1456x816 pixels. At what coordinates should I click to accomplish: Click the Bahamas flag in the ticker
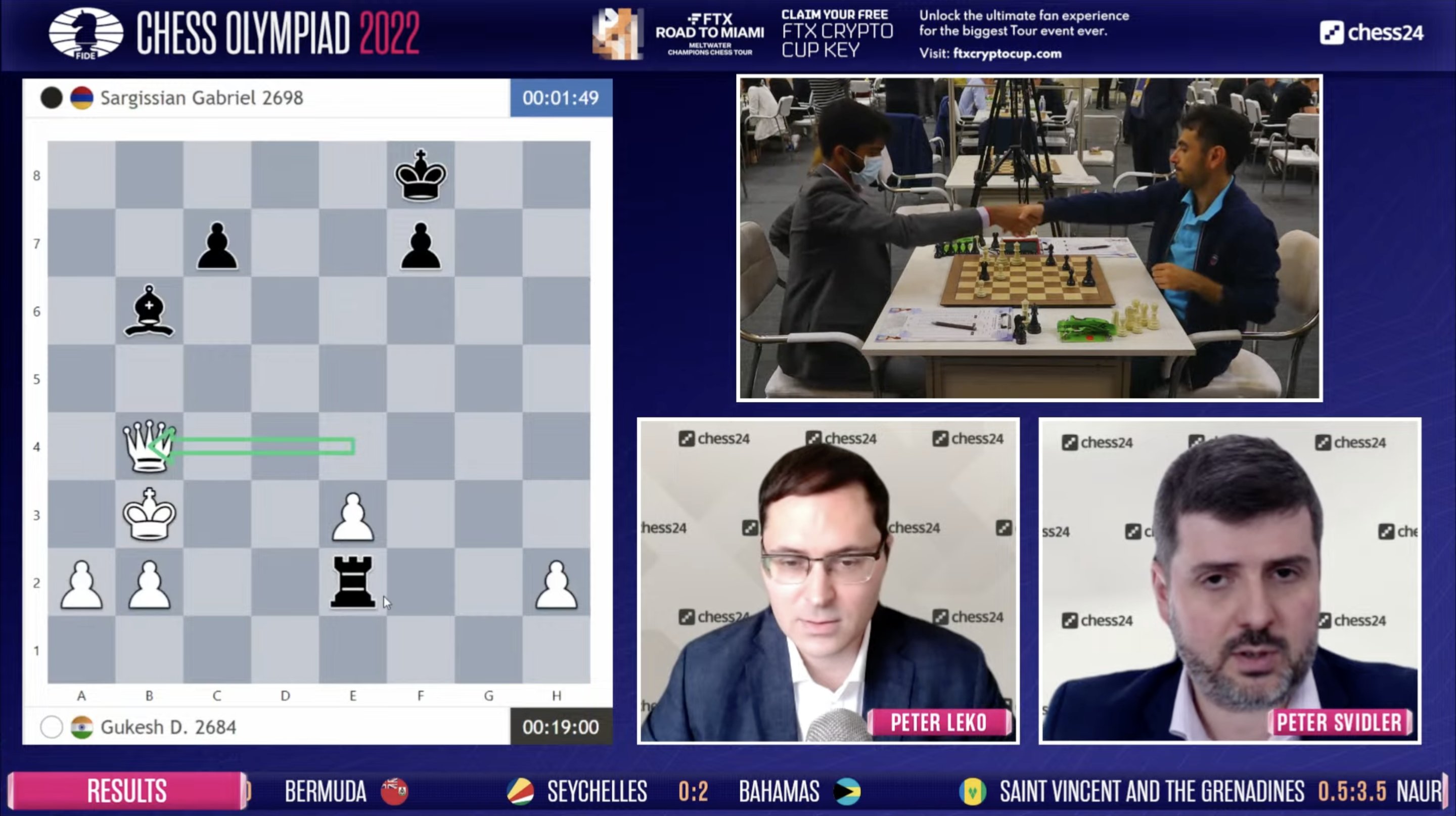pyautogui.click(x=847, y=791)
